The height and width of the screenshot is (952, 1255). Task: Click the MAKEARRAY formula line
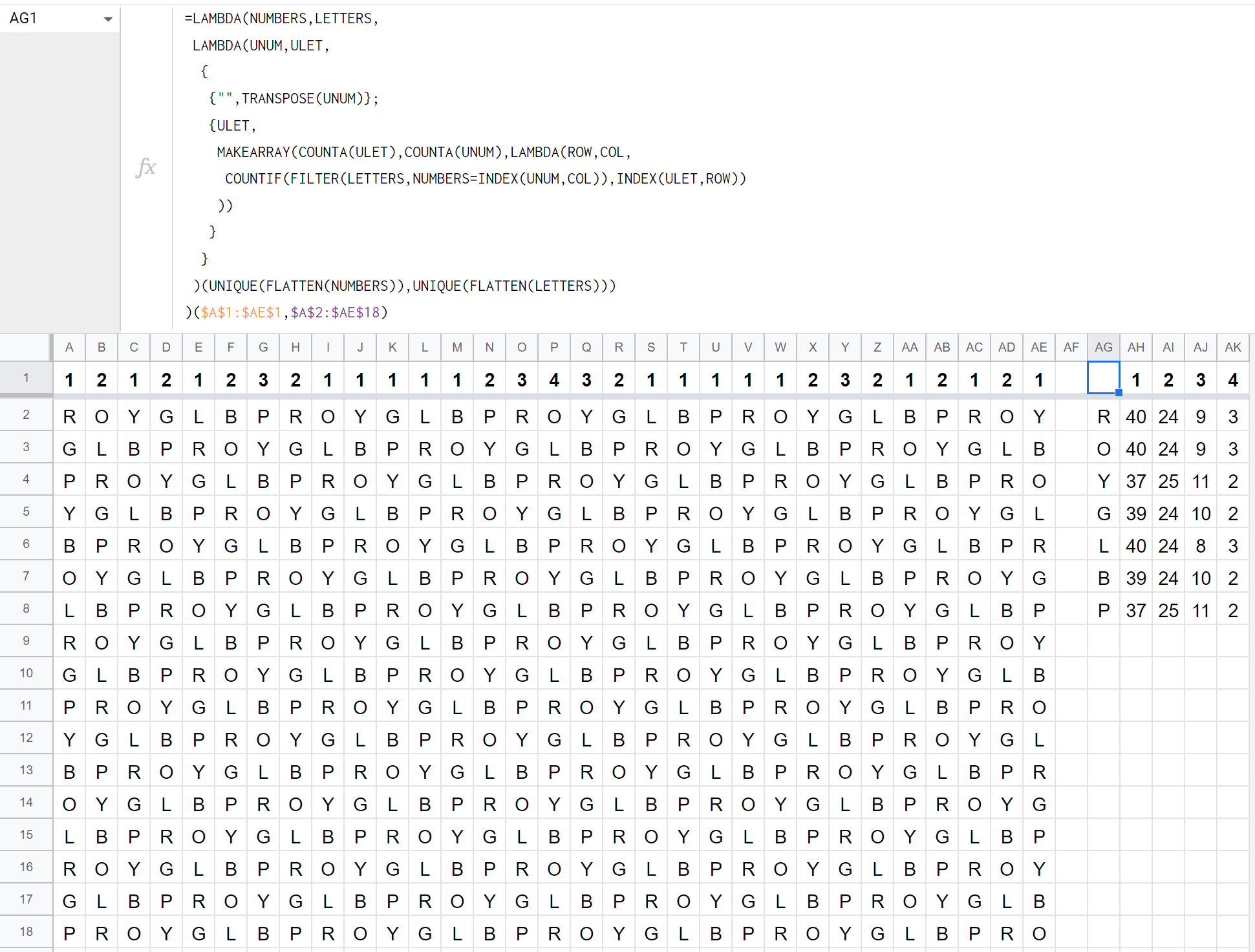point(424,153)
